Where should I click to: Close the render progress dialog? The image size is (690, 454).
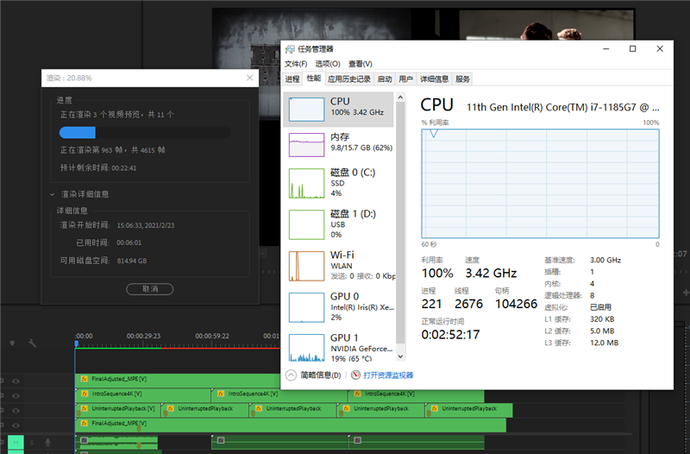tap(250, 78)
